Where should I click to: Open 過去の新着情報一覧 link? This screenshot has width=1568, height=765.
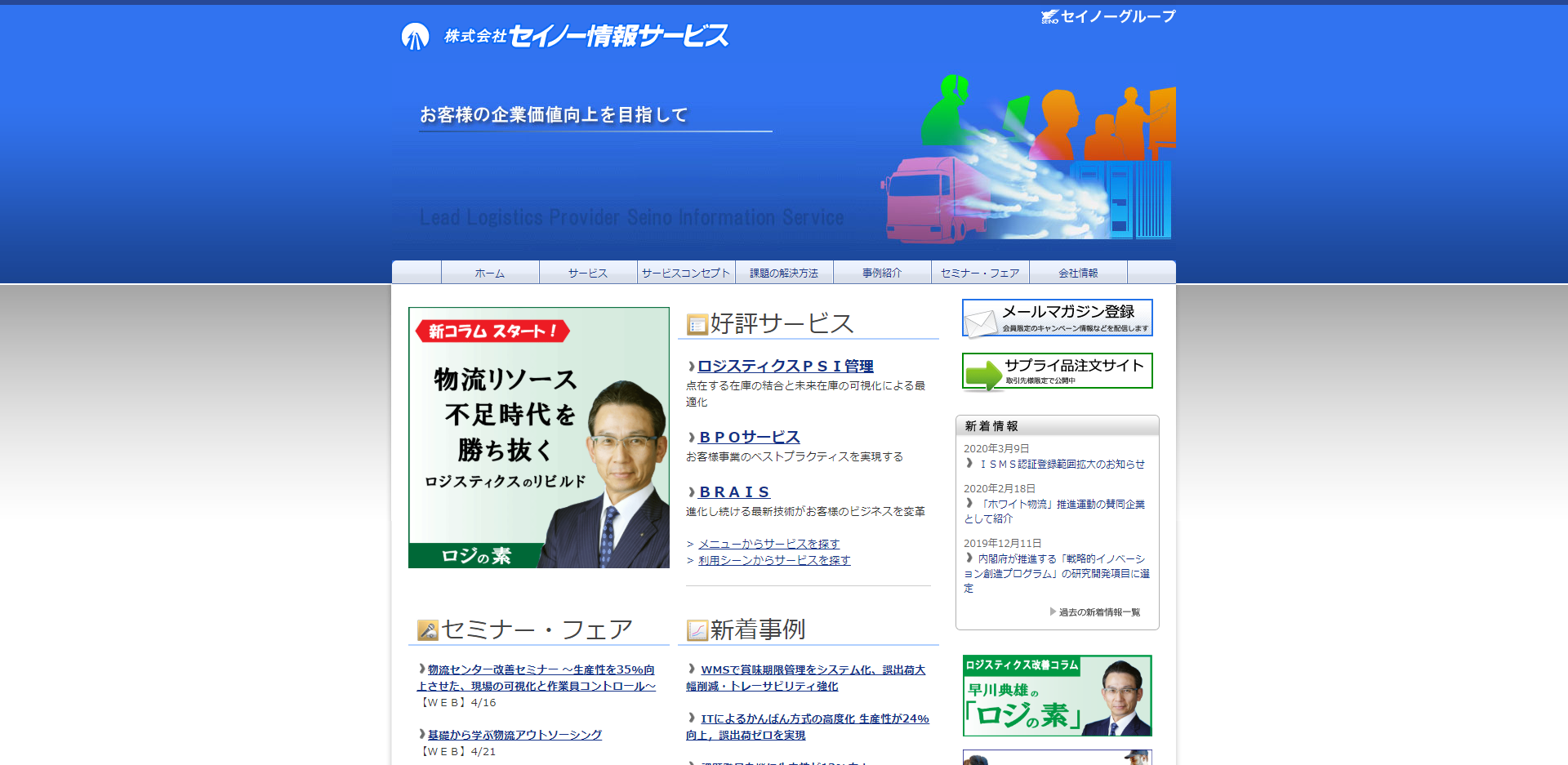tap(1099, 612)
